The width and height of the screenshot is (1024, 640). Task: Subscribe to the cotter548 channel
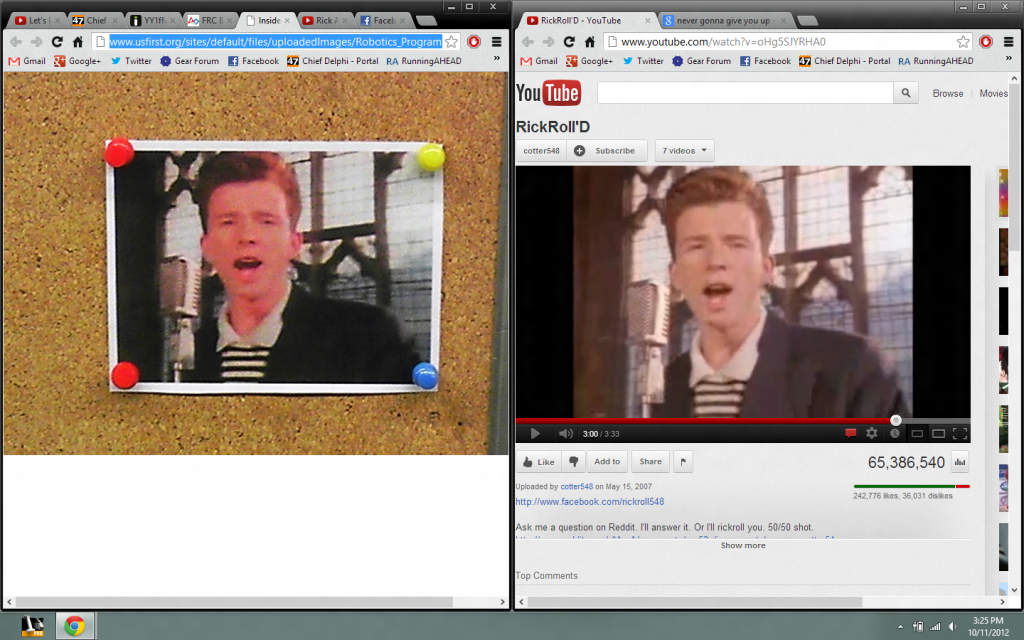607,151
